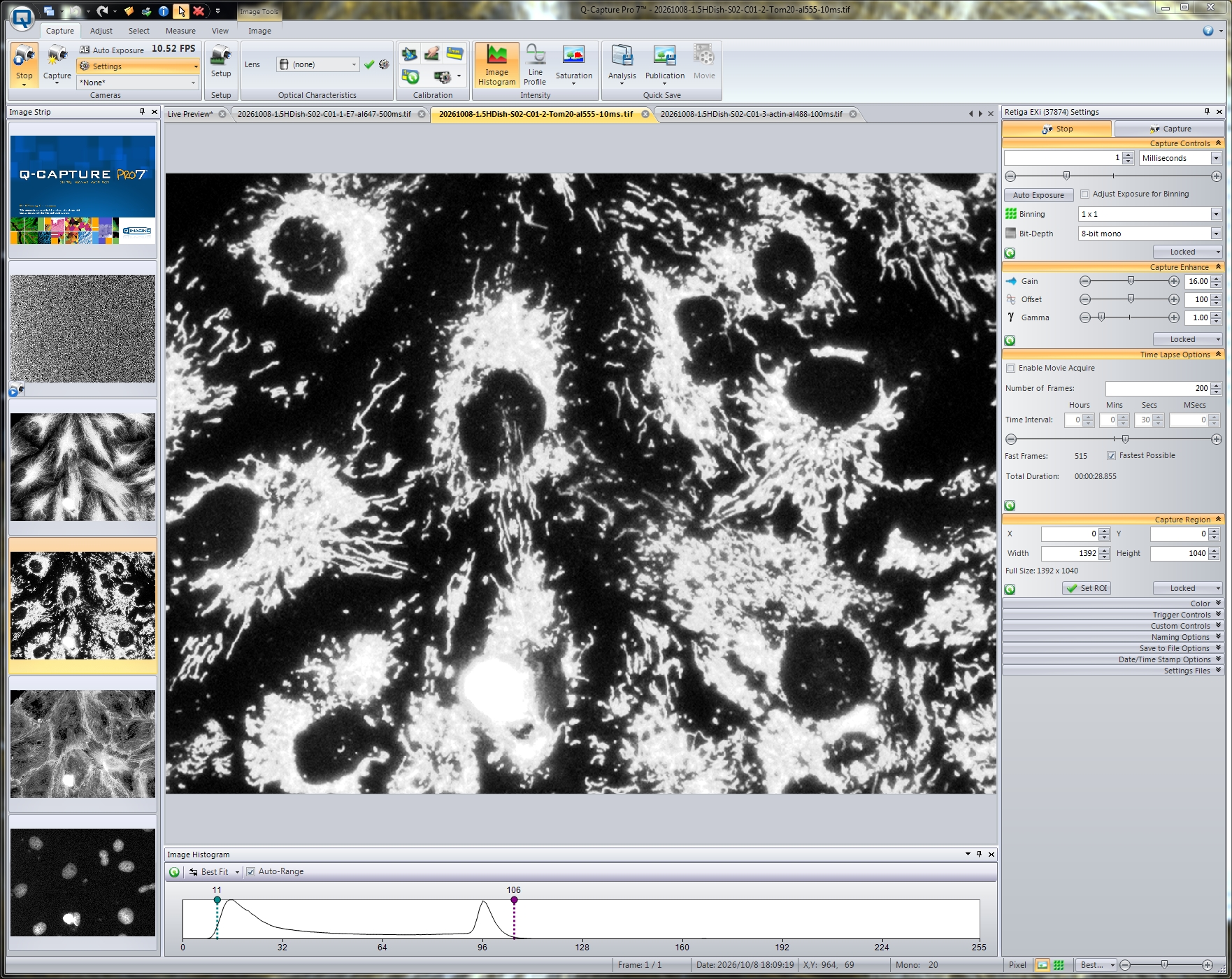Screen dimensions: 1232x979
Task: Toggle the Auto-Range checkbox
Action: [x=251, y=872]
